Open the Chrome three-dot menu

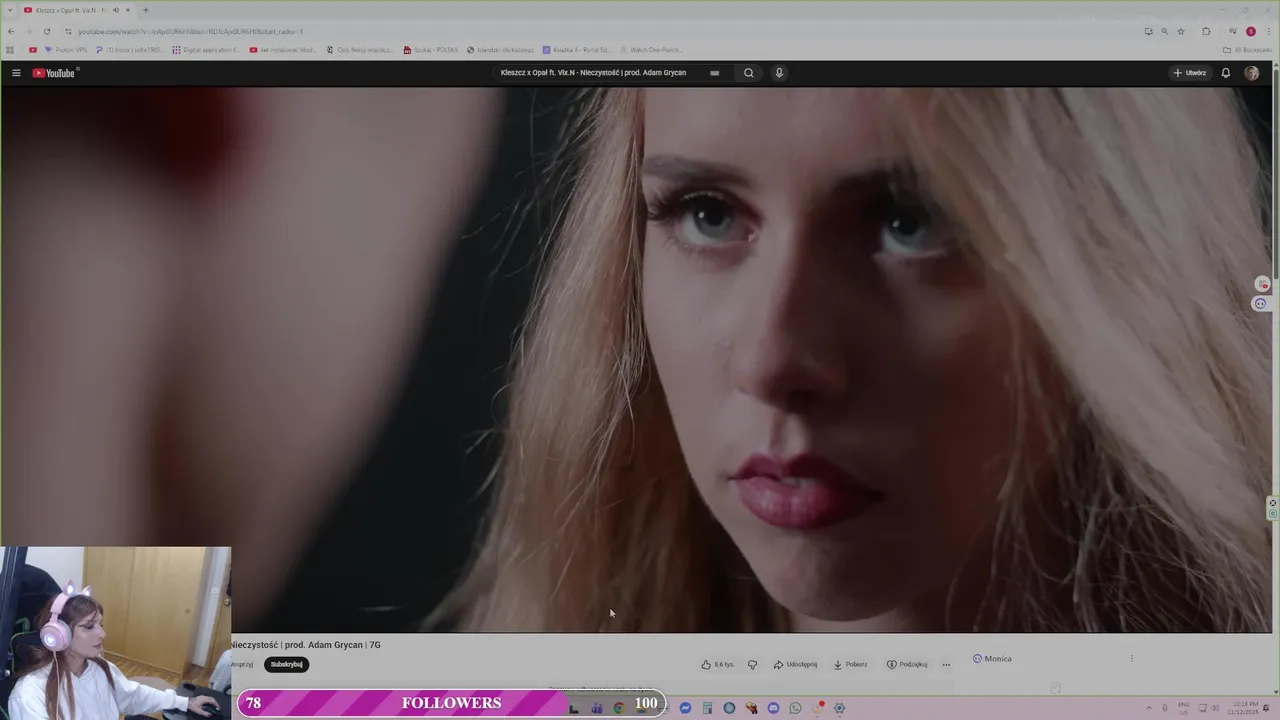click(x=1267, y=31)
